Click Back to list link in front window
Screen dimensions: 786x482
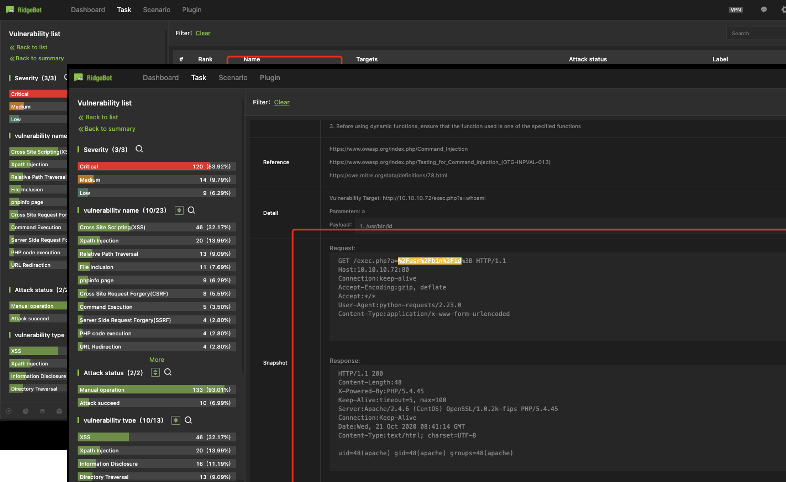(x=101, y=117)
